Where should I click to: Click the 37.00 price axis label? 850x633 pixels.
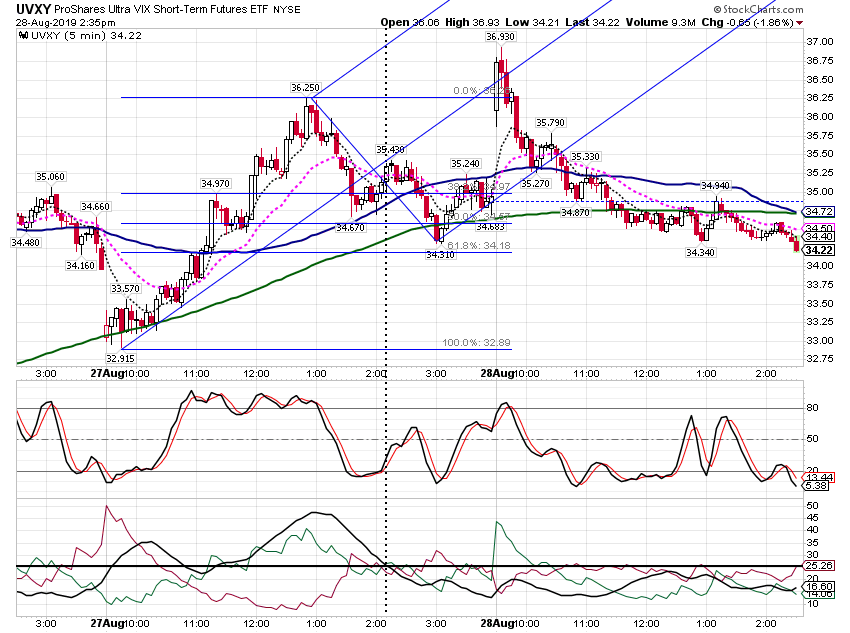(x=820, y=42)
